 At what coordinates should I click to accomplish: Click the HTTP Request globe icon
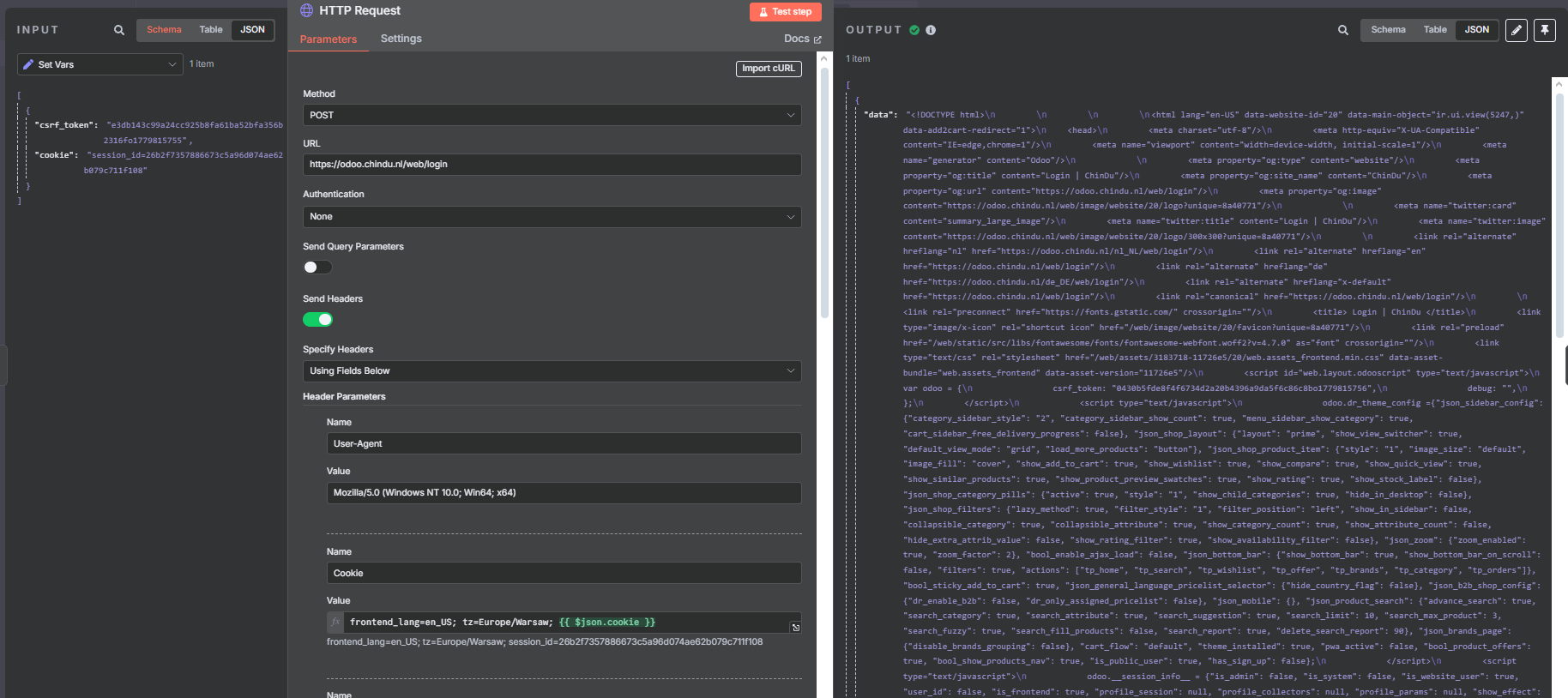[x=306, y=10]
